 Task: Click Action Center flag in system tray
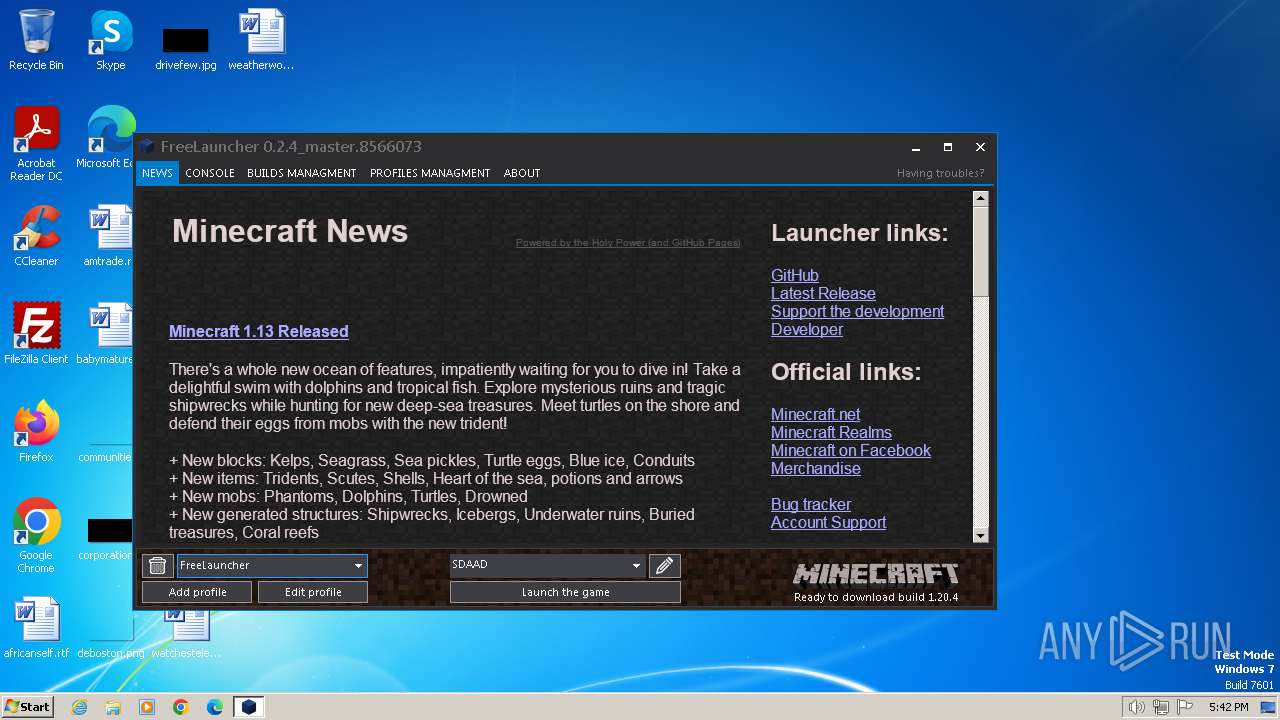1185,707
